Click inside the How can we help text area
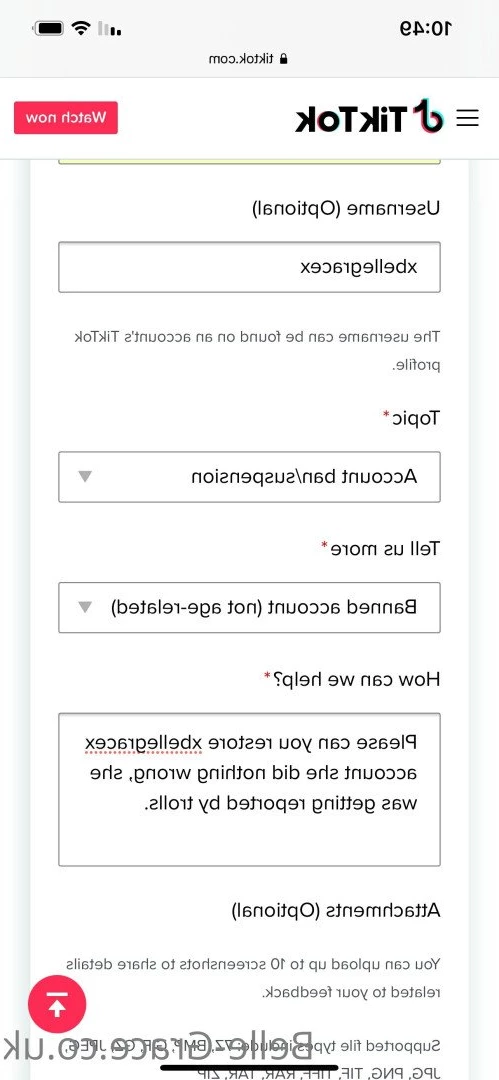 [x=250, y=789]
